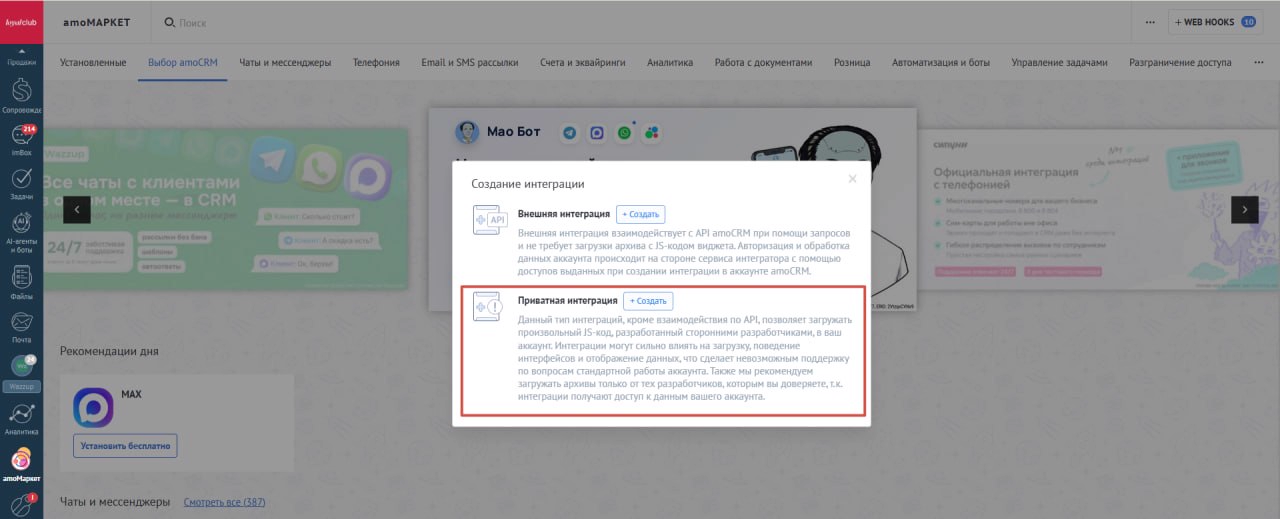Open the three-dots menu beside WEB HOOKS

tap(1150, 22)
